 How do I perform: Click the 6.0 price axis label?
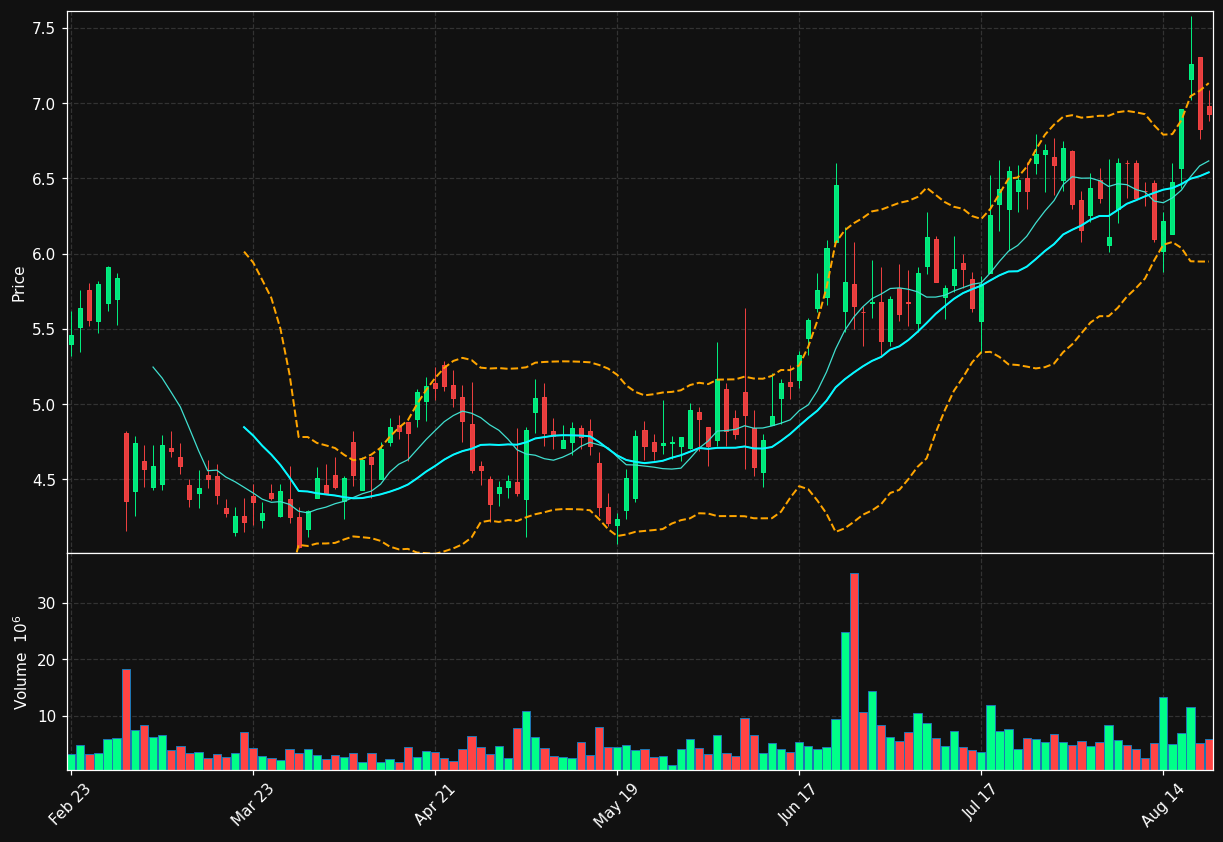(43, 254)
